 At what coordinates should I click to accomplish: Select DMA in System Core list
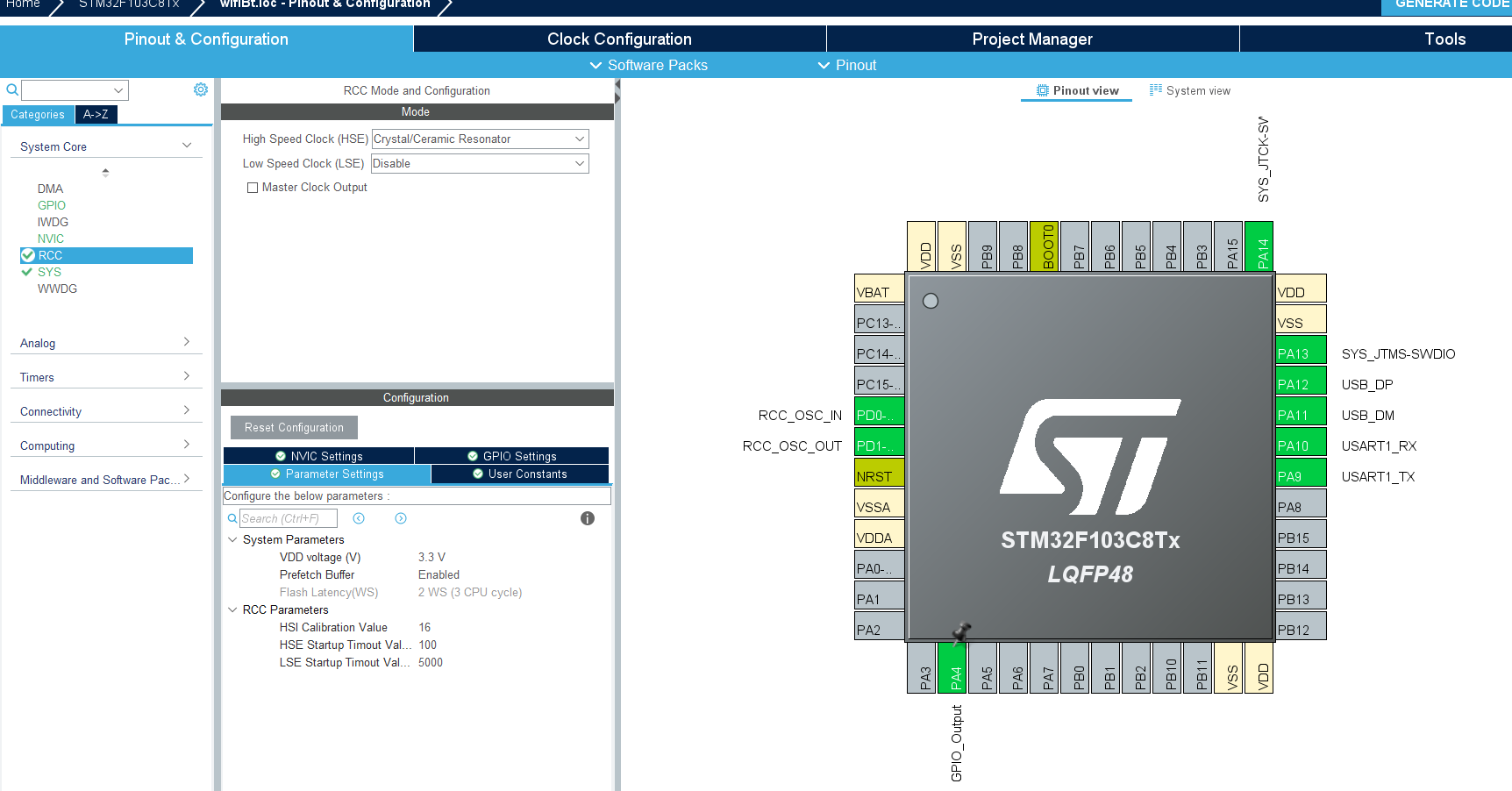(x=50, y=189)
